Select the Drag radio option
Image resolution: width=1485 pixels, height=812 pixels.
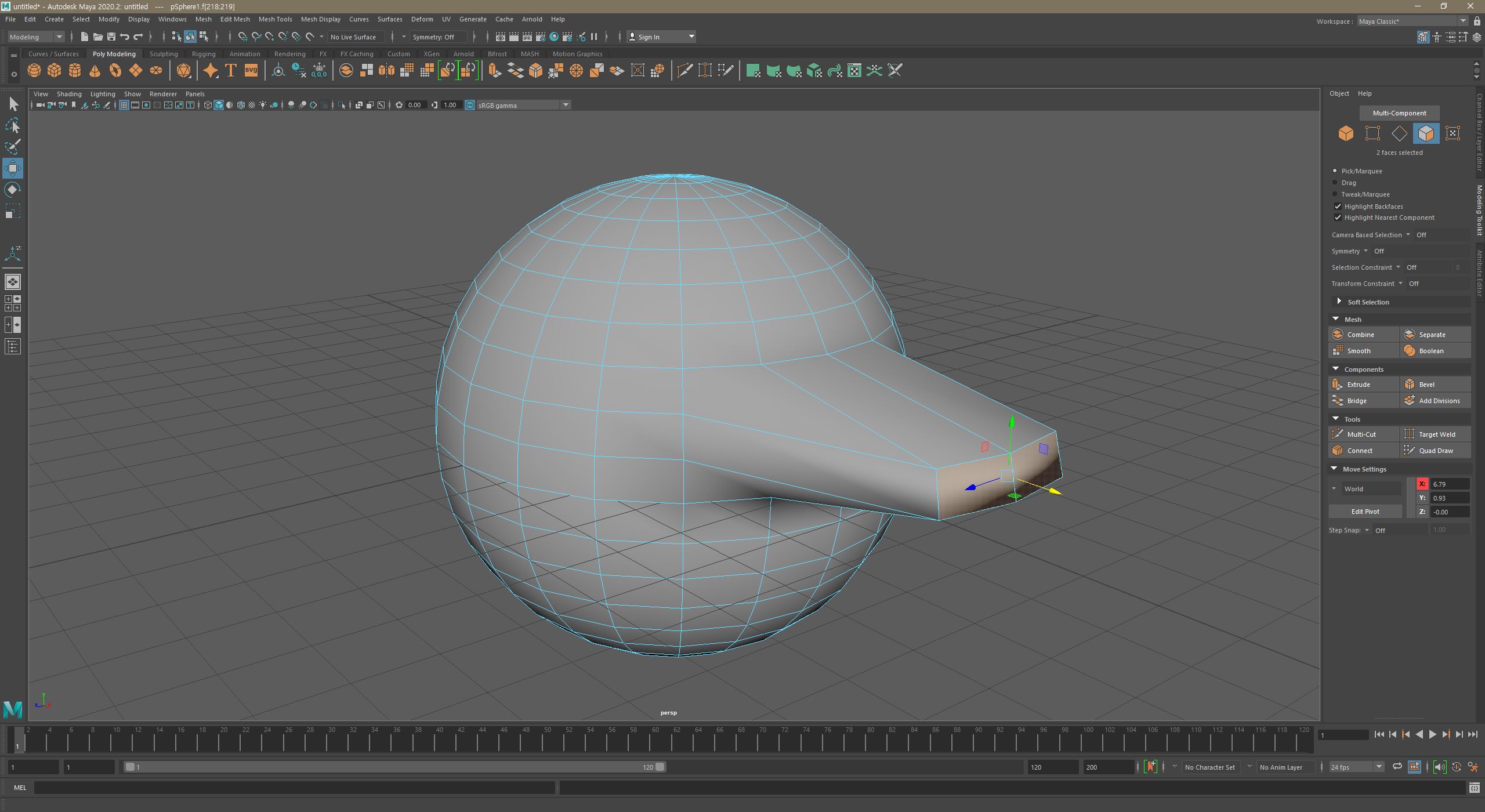(1335, 183)
